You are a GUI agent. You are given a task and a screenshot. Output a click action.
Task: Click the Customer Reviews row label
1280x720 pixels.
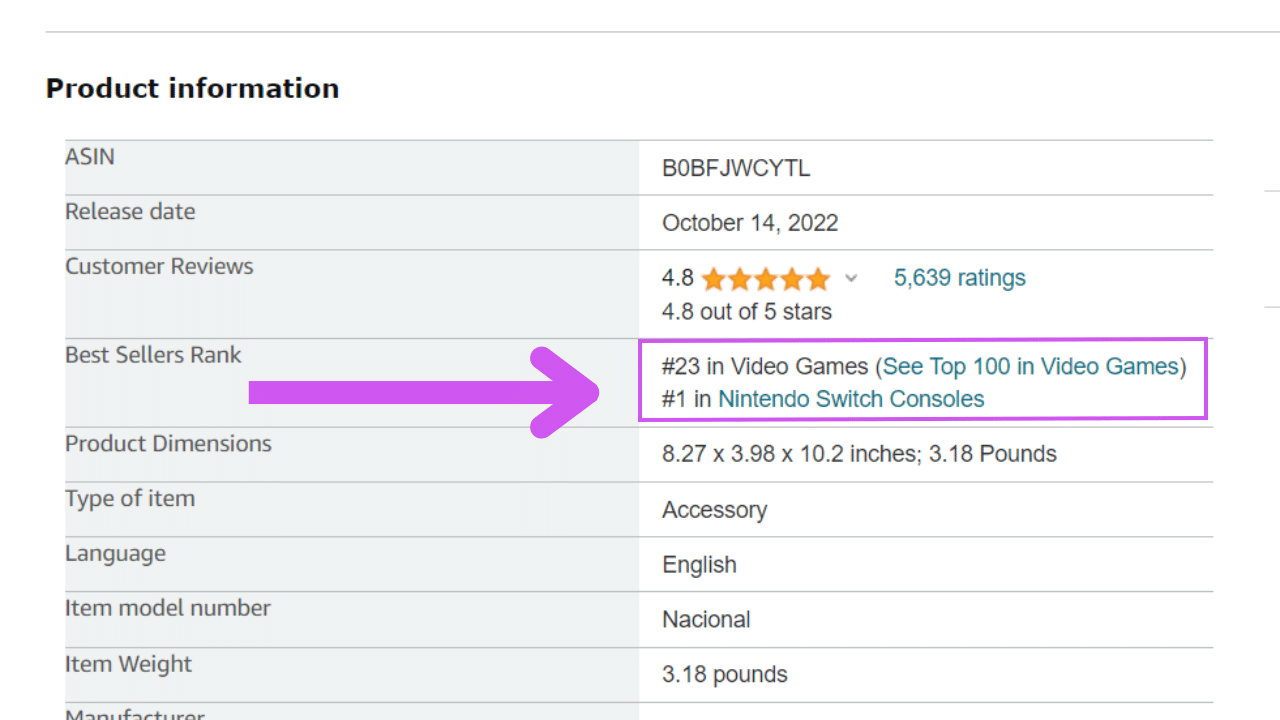pos(159,266)
